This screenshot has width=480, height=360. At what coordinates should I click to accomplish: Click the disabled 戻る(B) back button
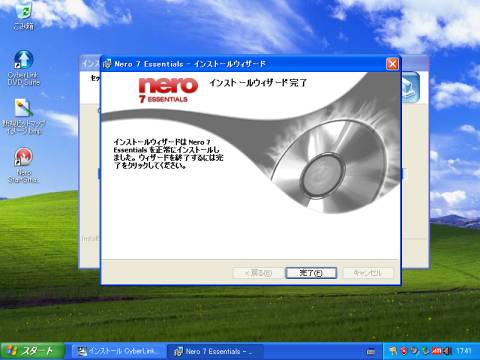(x=258, y=273)
